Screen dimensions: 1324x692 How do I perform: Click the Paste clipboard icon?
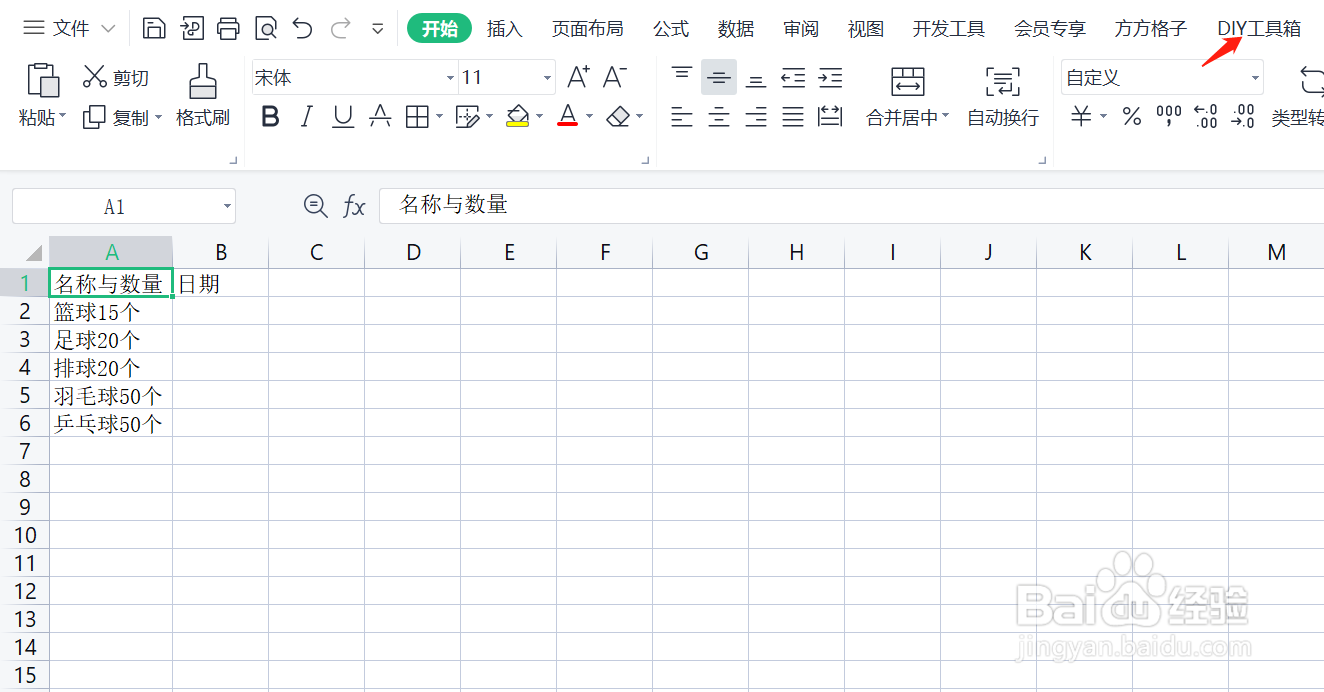[x=42, y=80]
